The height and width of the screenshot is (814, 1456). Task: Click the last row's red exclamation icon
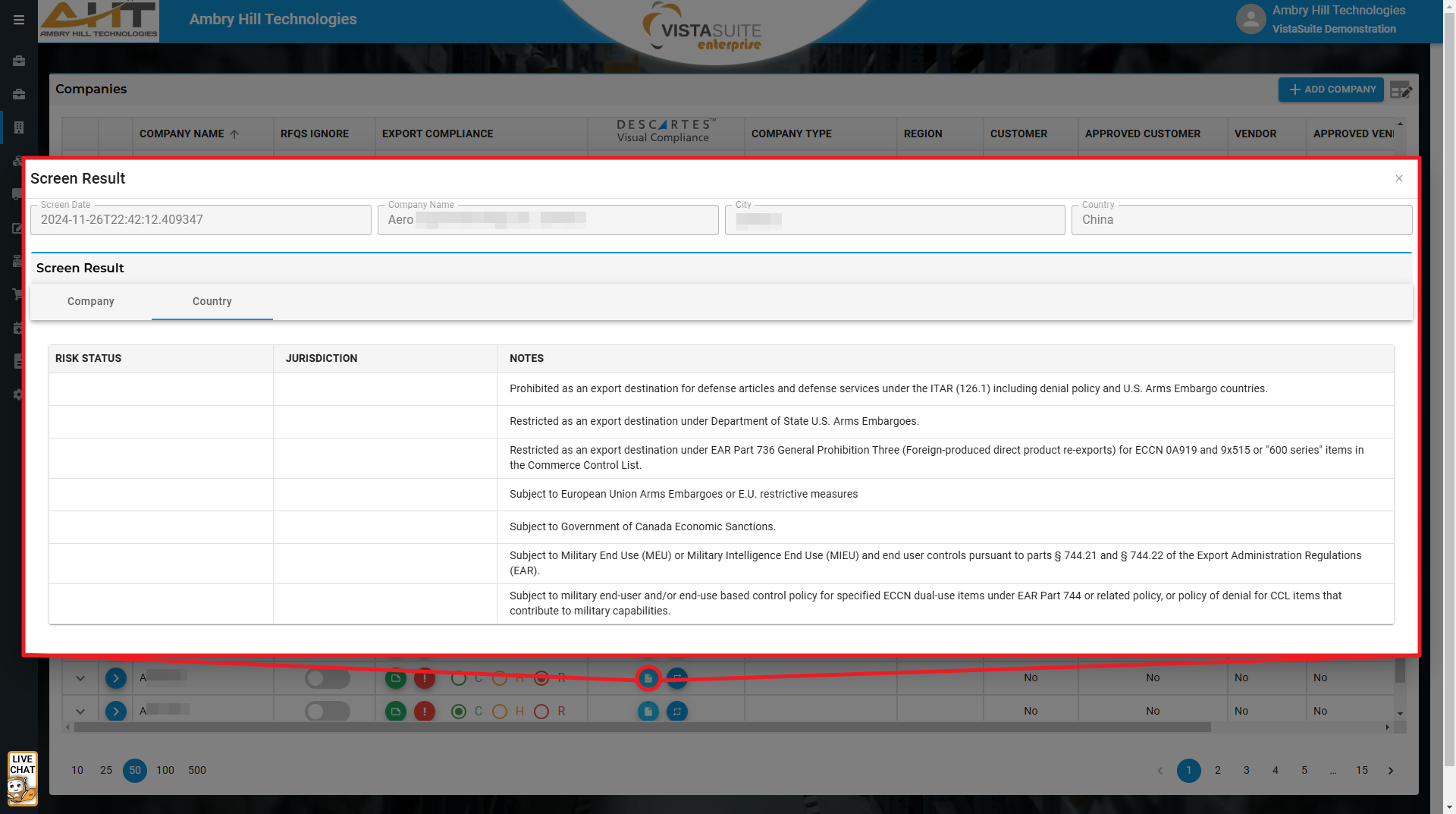(x=425, y=712)
